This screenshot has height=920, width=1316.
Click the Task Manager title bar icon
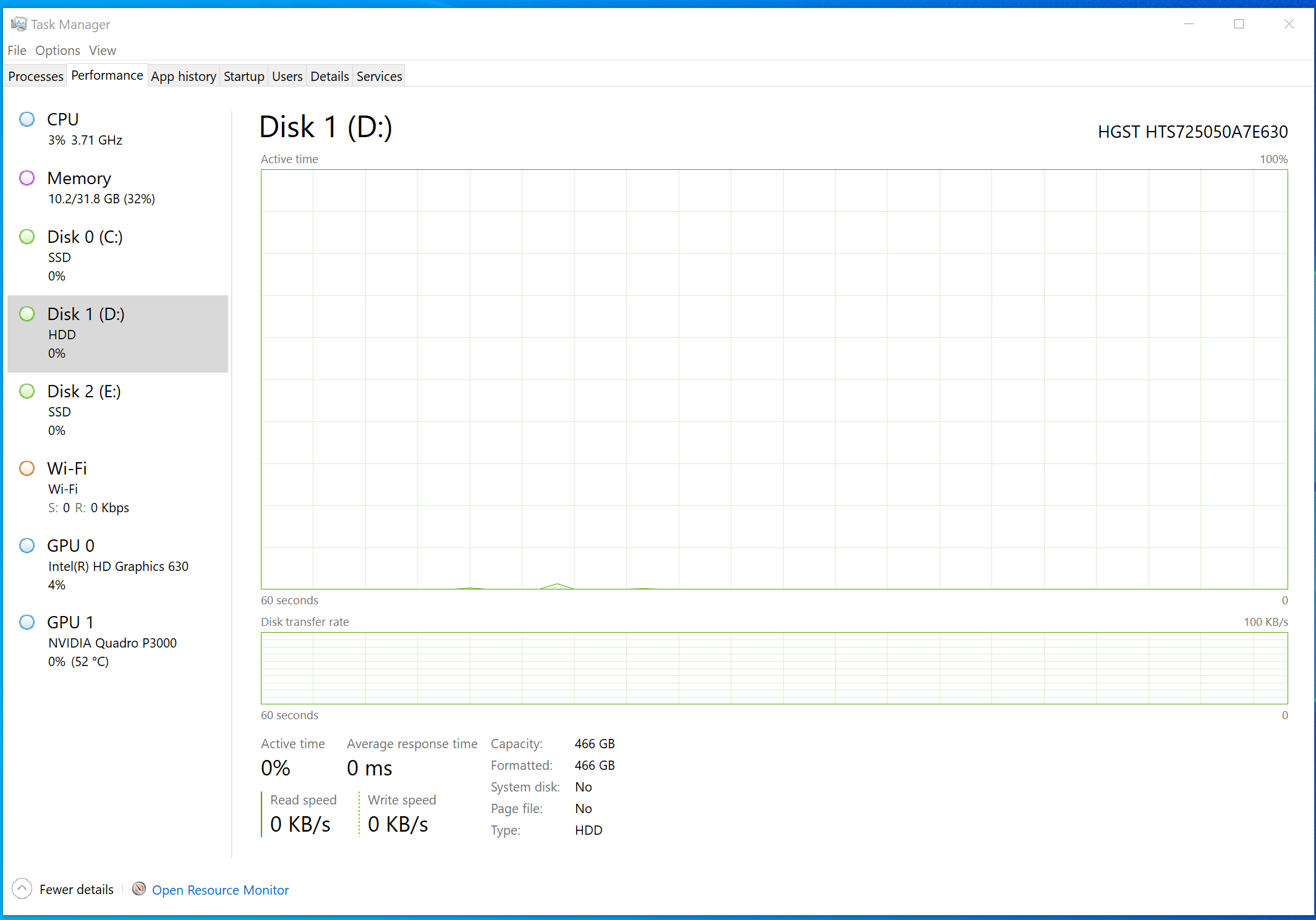click(19, 24)
